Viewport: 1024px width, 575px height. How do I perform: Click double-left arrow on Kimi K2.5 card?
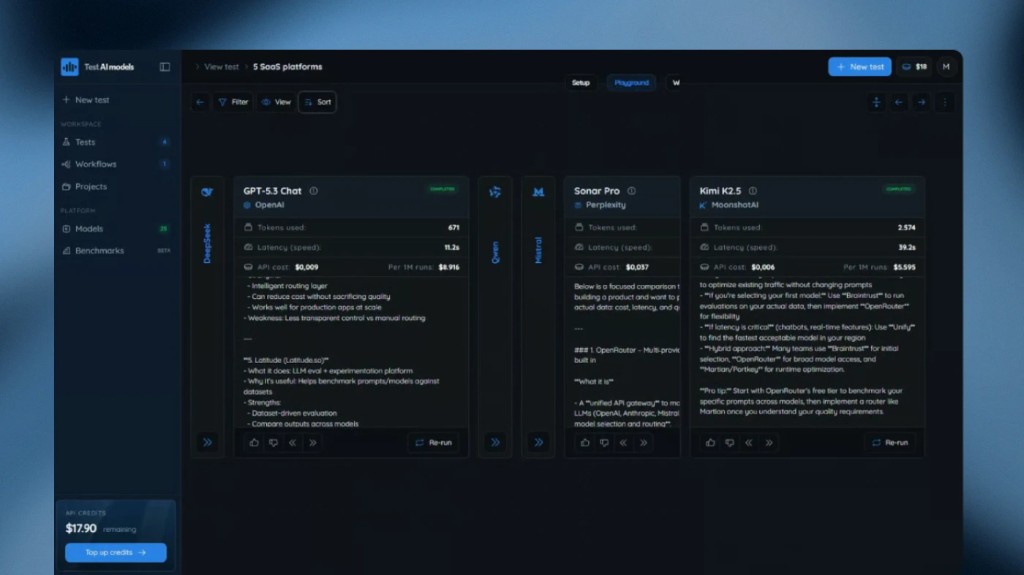(x=749, y=442)
